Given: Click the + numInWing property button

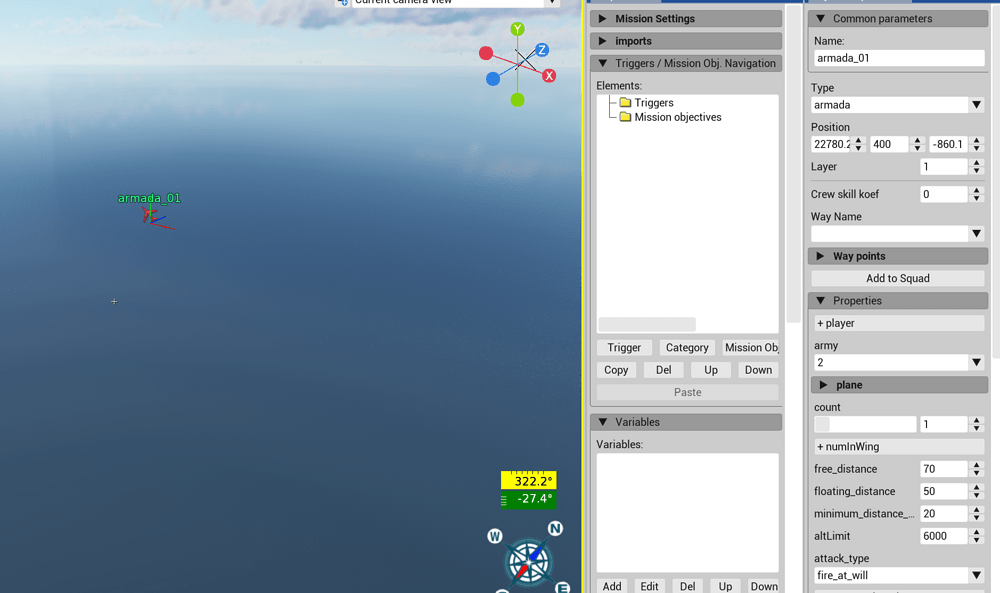Looking at the screenshot, I should point(899,447).
